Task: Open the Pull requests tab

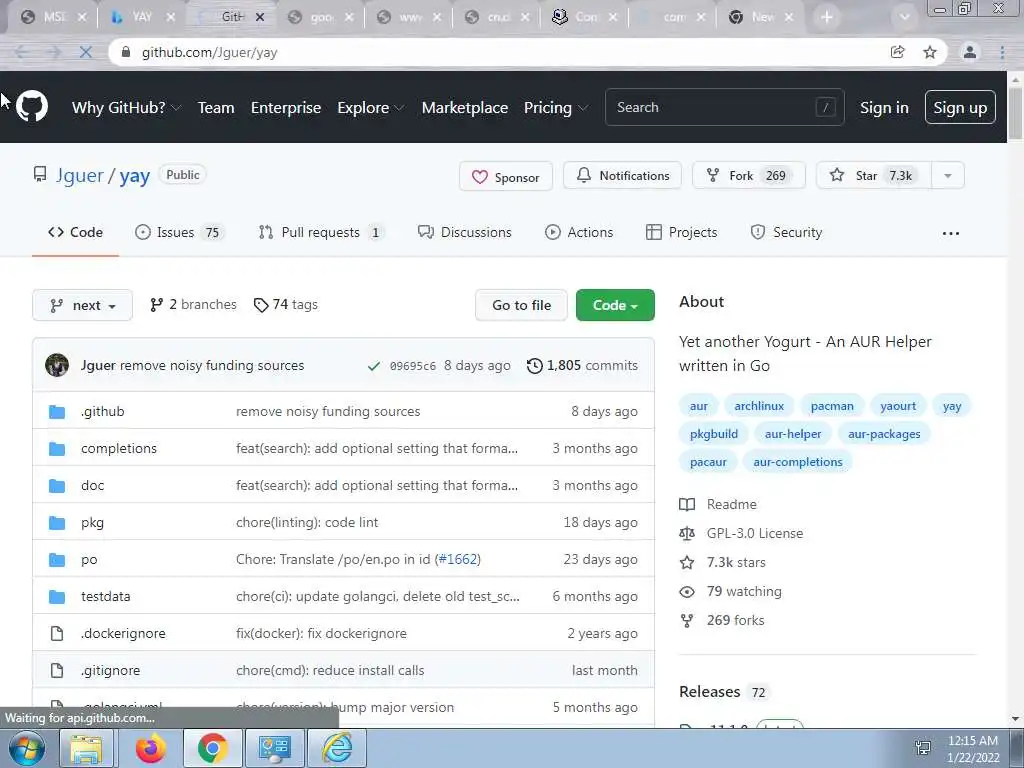Action: click(x=321, y=232)
